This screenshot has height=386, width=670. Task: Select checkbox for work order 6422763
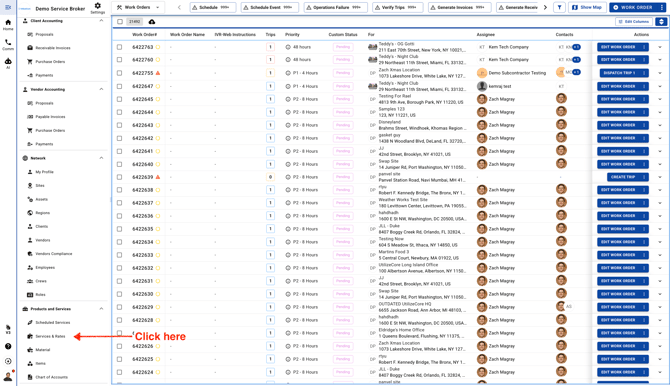(x=119, y=47)
